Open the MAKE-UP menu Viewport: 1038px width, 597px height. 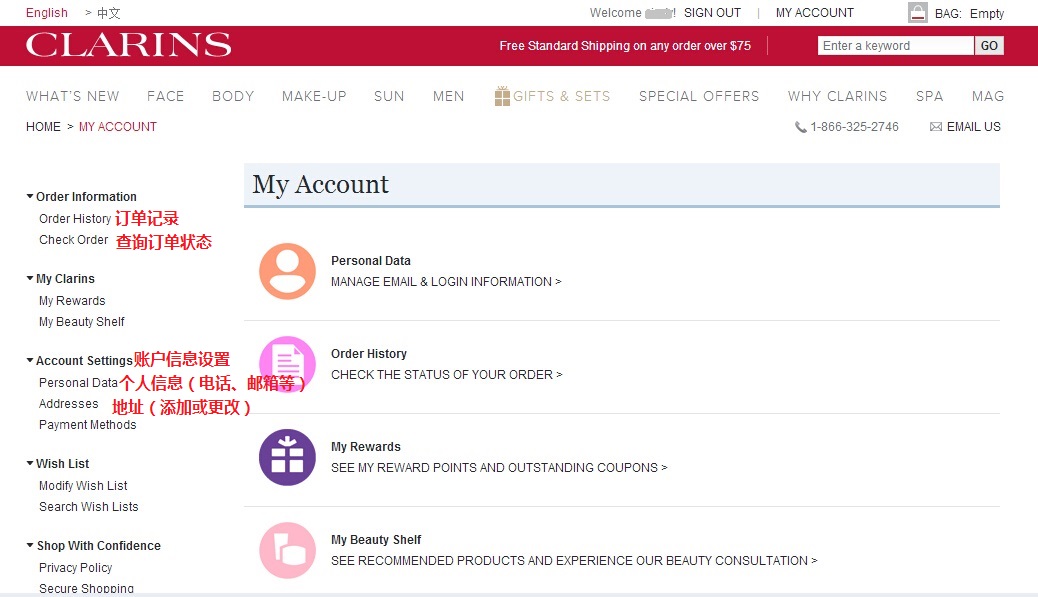[314, 96]
